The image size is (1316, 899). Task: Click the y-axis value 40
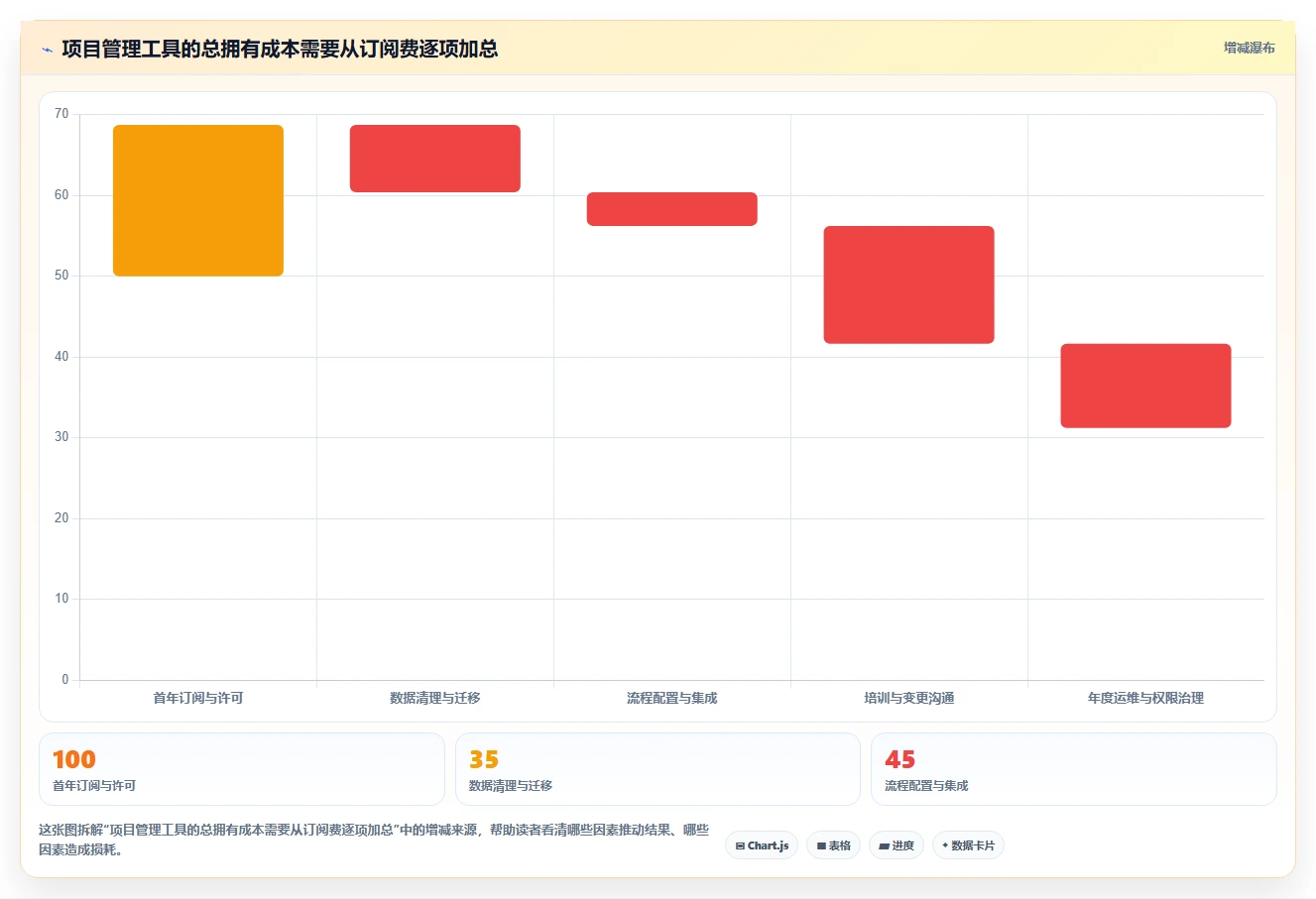[x=61, y=357]
